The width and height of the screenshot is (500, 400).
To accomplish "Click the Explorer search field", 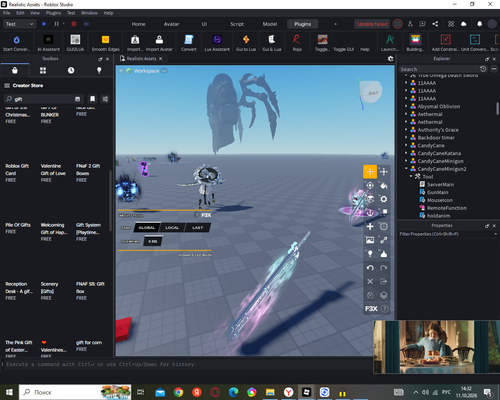I will click(x=439, y=69).
